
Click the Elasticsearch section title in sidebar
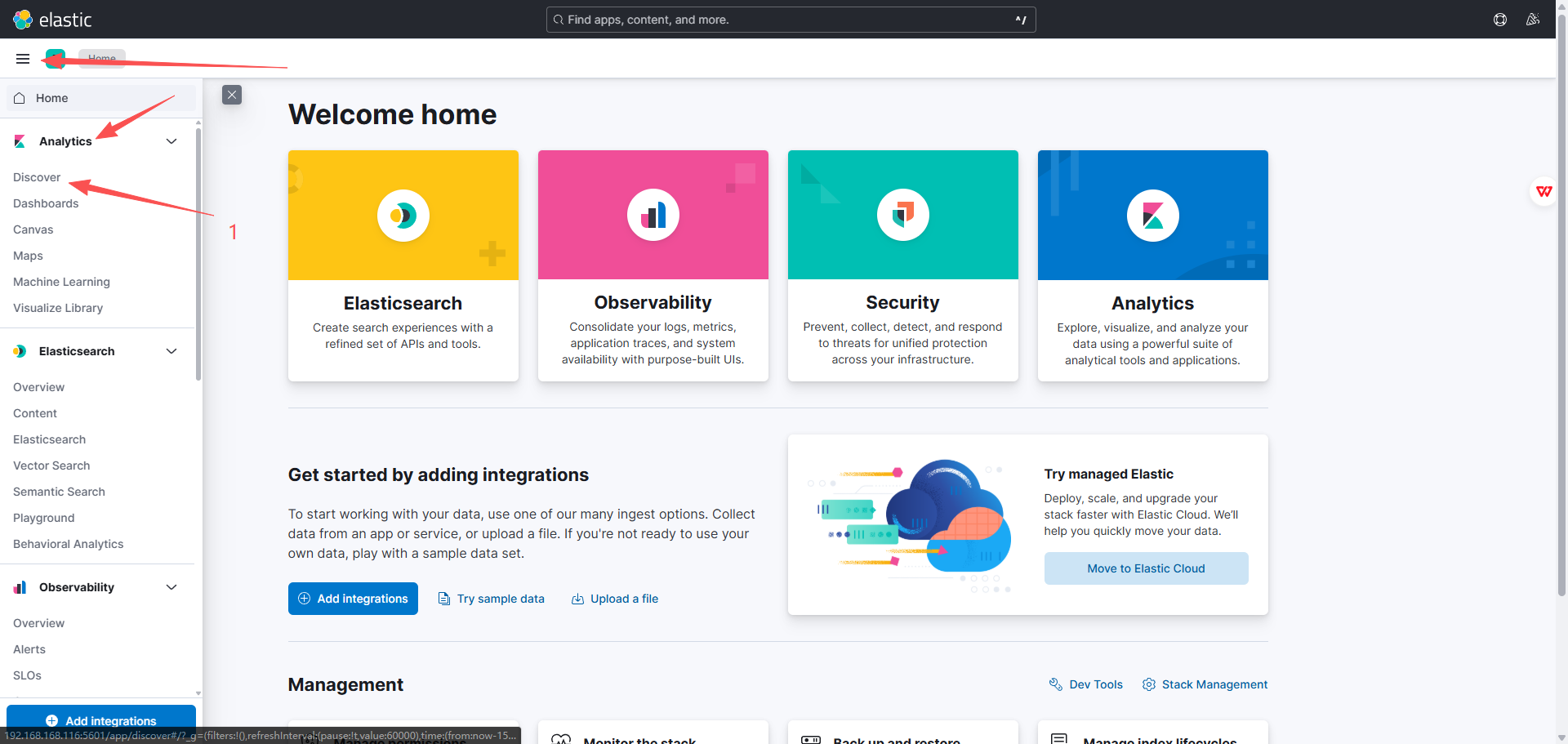(77, 351)
